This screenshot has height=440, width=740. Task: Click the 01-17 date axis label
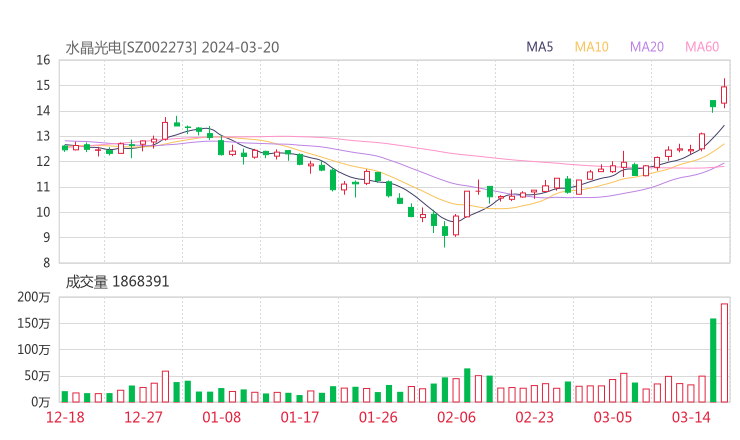pyautogui.click(x=300, y=417)
